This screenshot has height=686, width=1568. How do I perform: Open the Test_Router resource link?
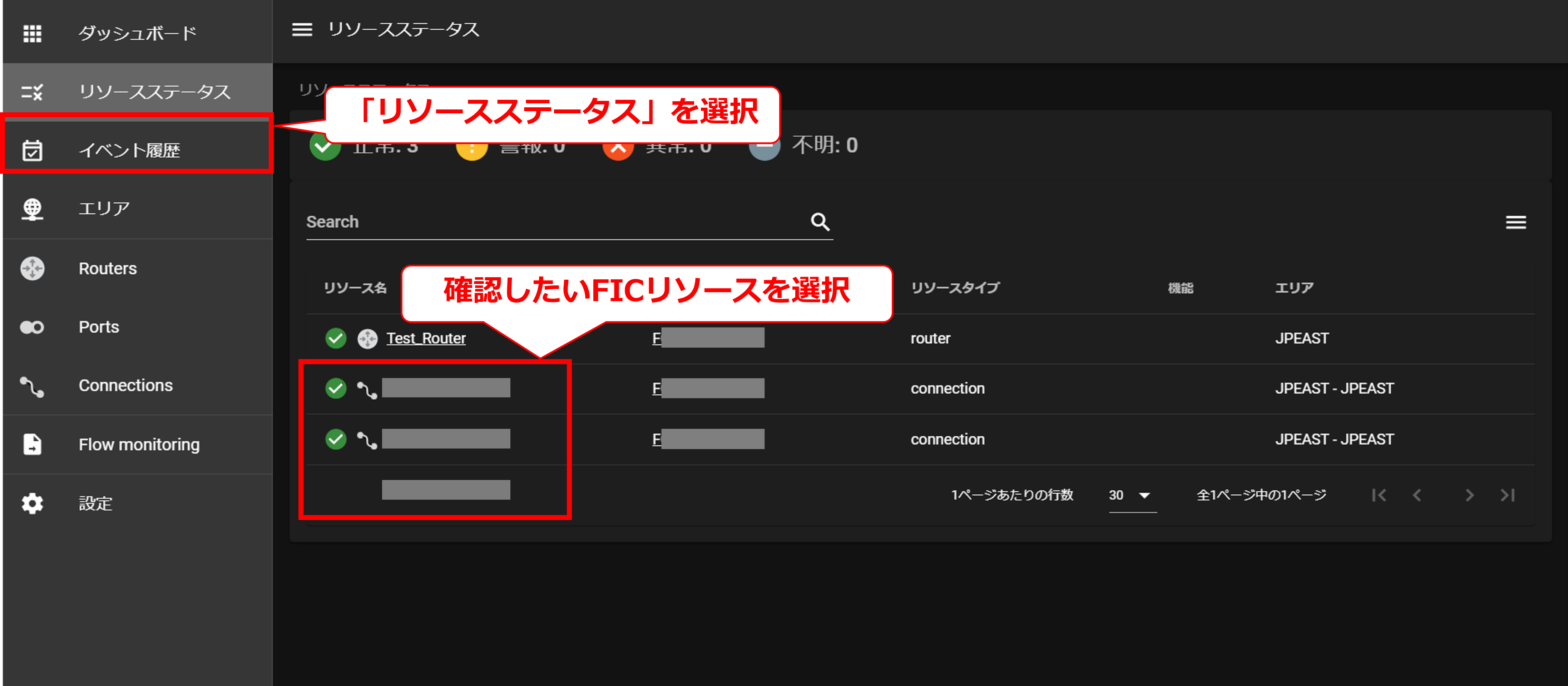[425, 338]
